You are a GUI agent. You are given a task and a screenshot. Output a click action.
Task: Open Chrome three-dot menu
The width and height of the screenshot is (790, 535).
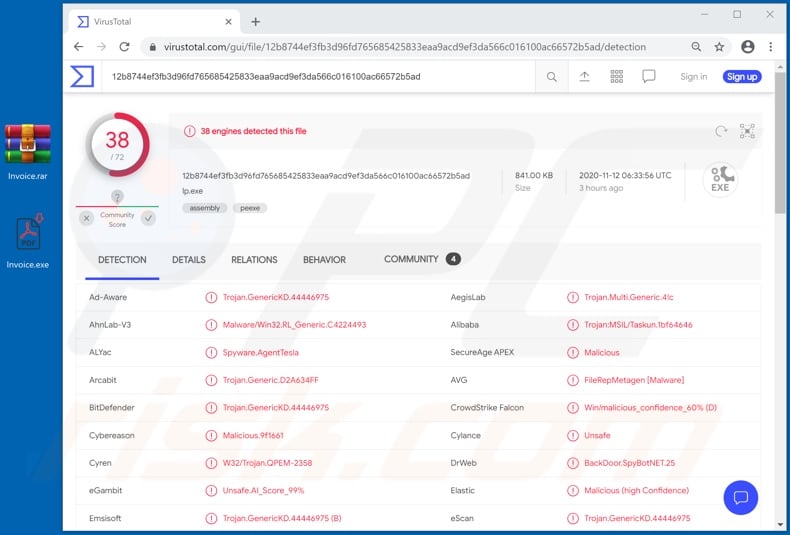click(x=770, y=47)
